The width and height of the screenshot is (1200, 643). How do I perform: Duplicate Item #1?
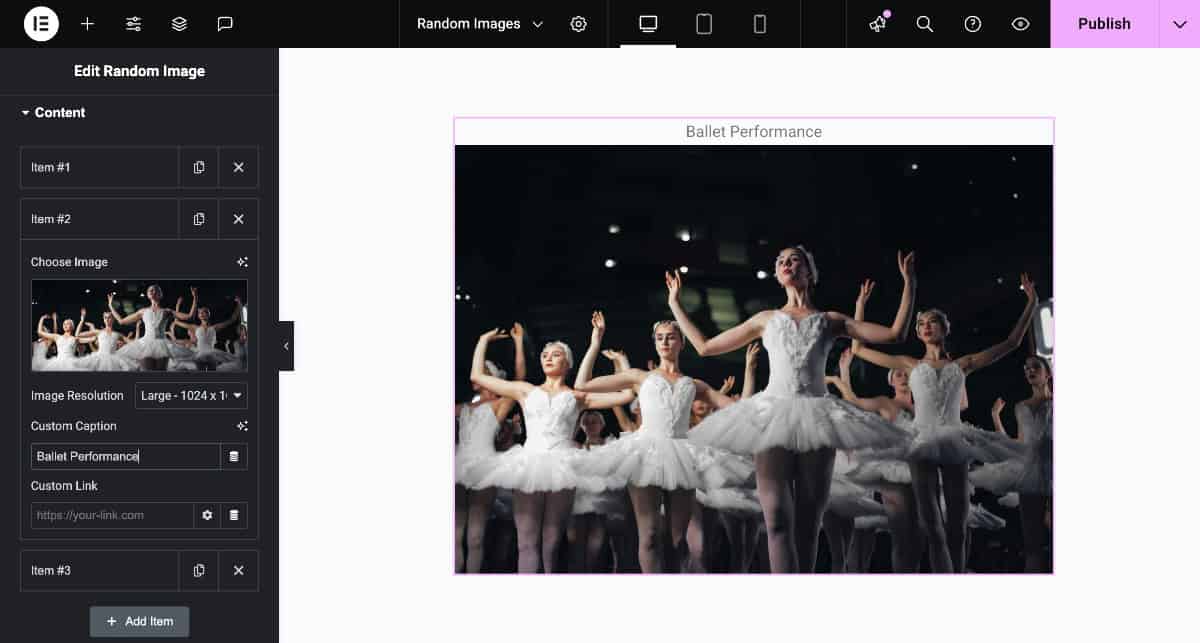point(199,167)
